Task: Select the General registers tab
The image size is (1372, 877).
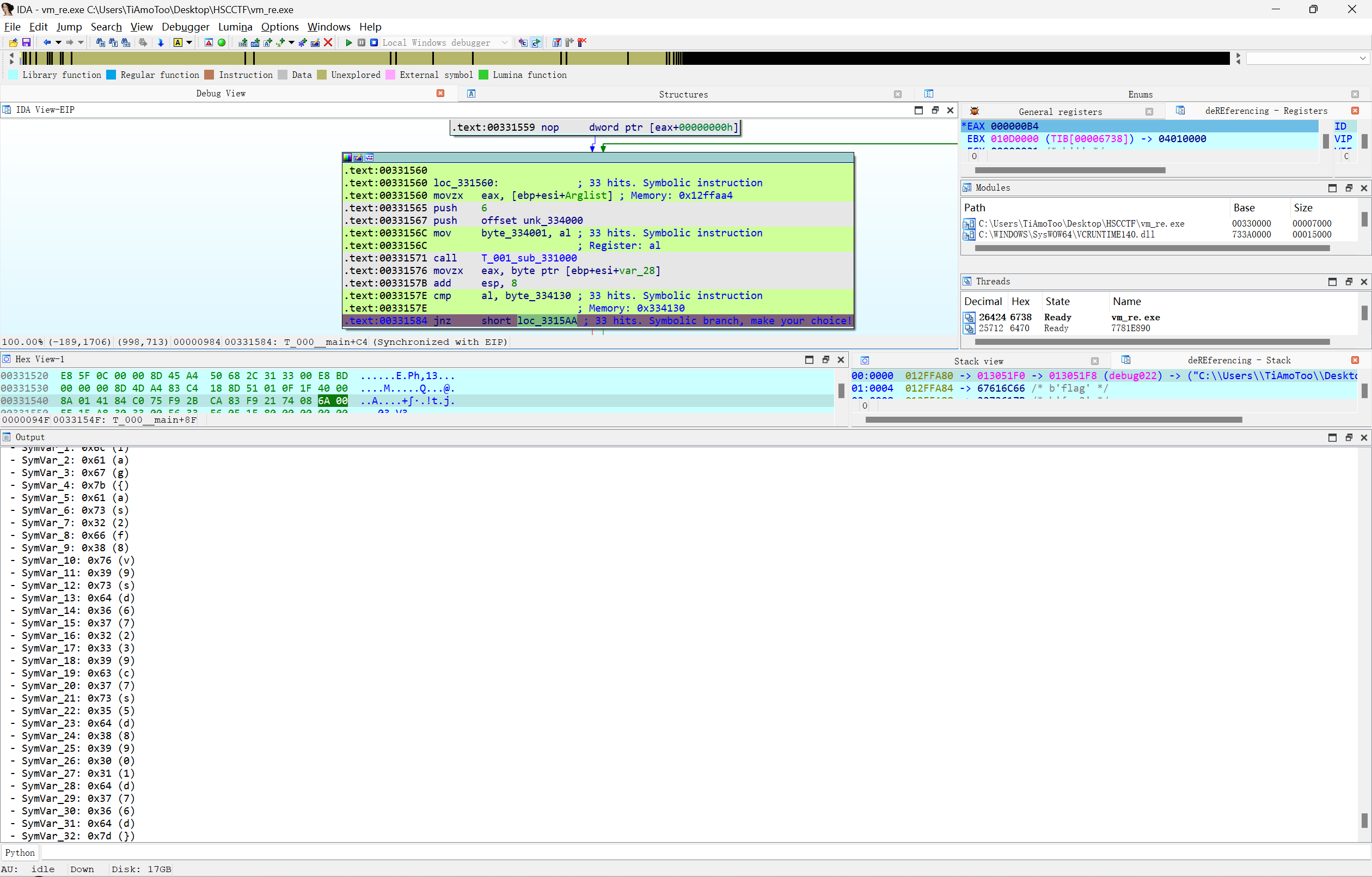Action: click(1060, 112)
